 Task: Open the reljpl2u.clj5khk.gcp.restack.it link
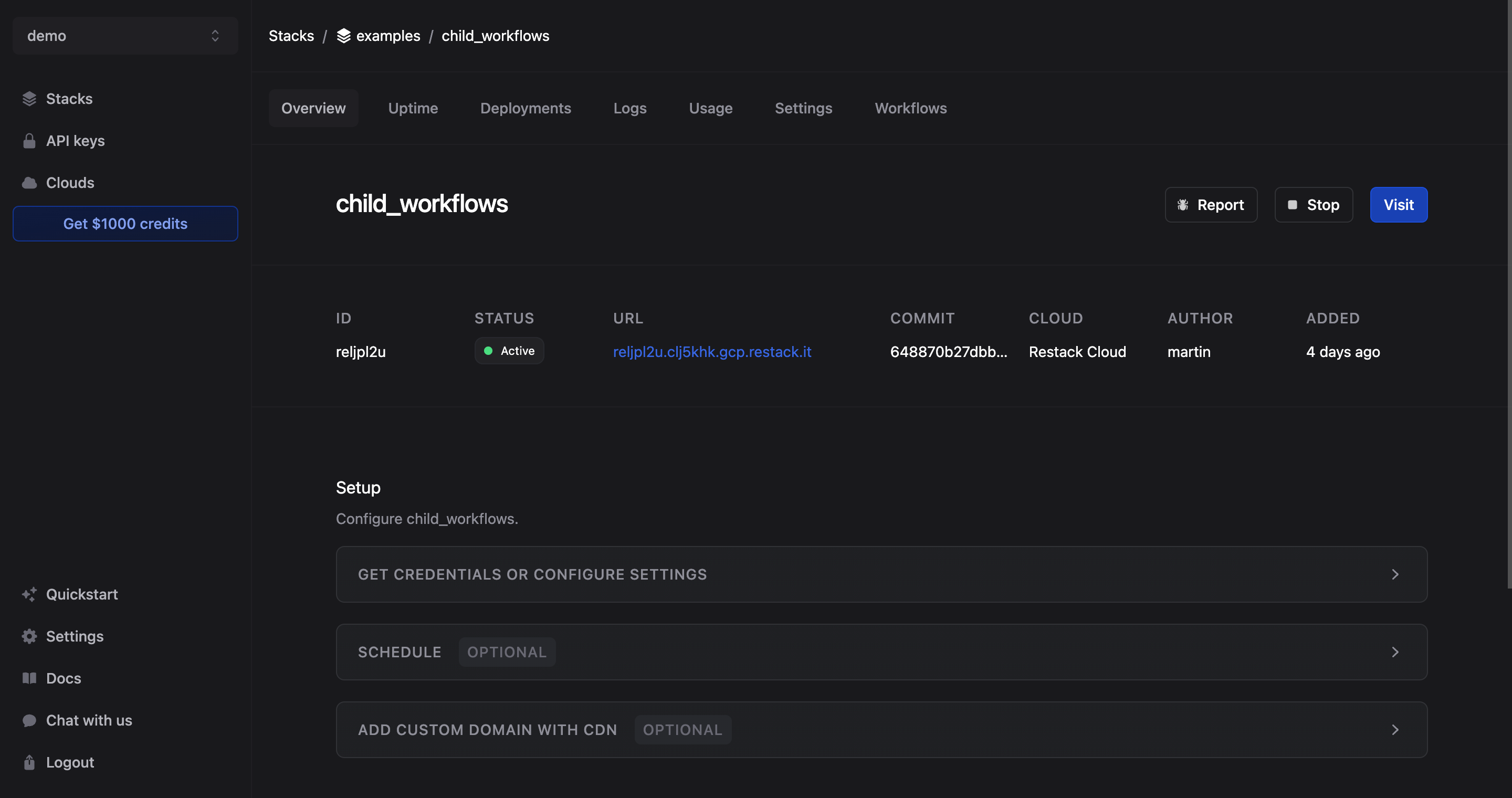(x=712, y=352)
